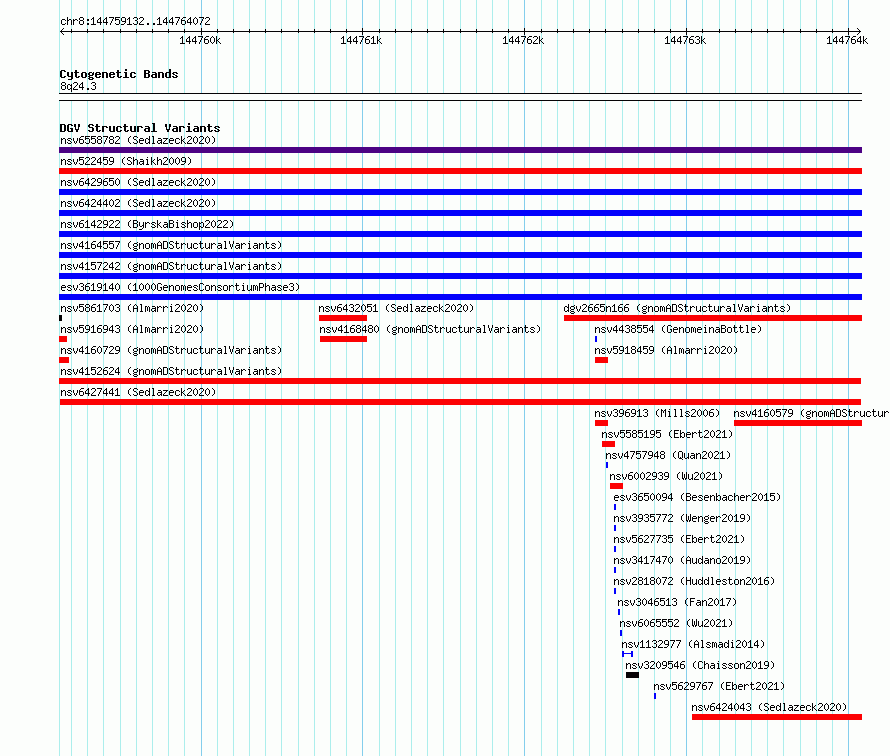
Task: Click the nsv6558782 (Sedlazeck2020) variant label
Action: click(x=138, y=140)
